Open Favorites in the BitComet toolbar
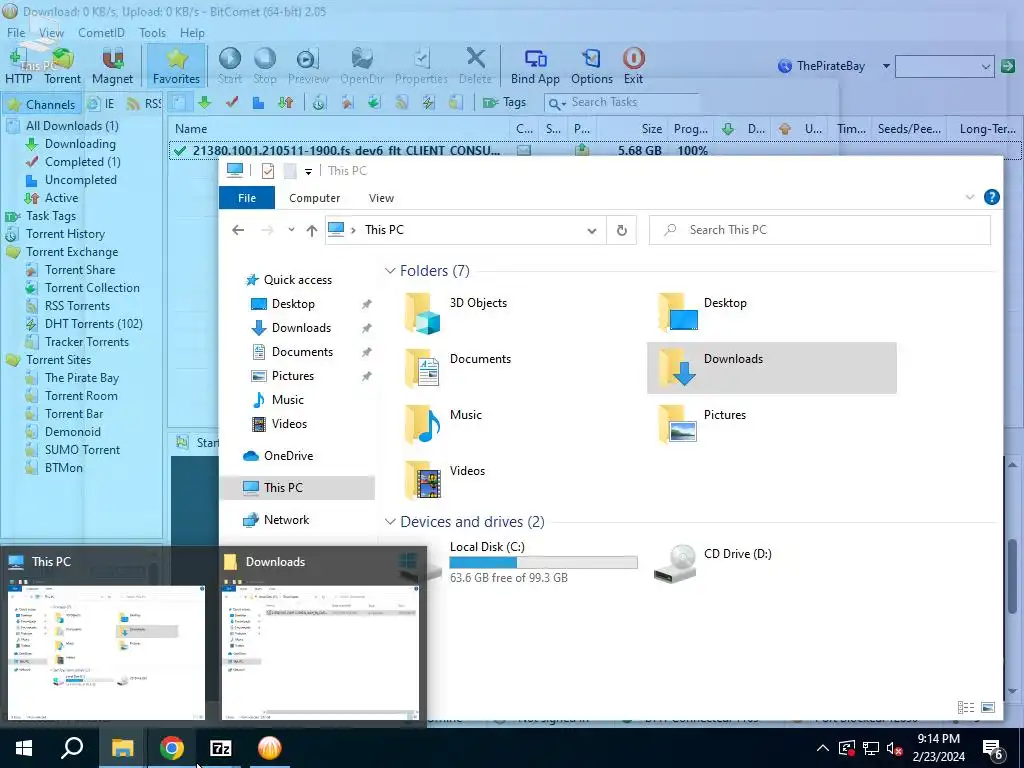Viewport: 1024px width, 768px height. click(176, 66)
